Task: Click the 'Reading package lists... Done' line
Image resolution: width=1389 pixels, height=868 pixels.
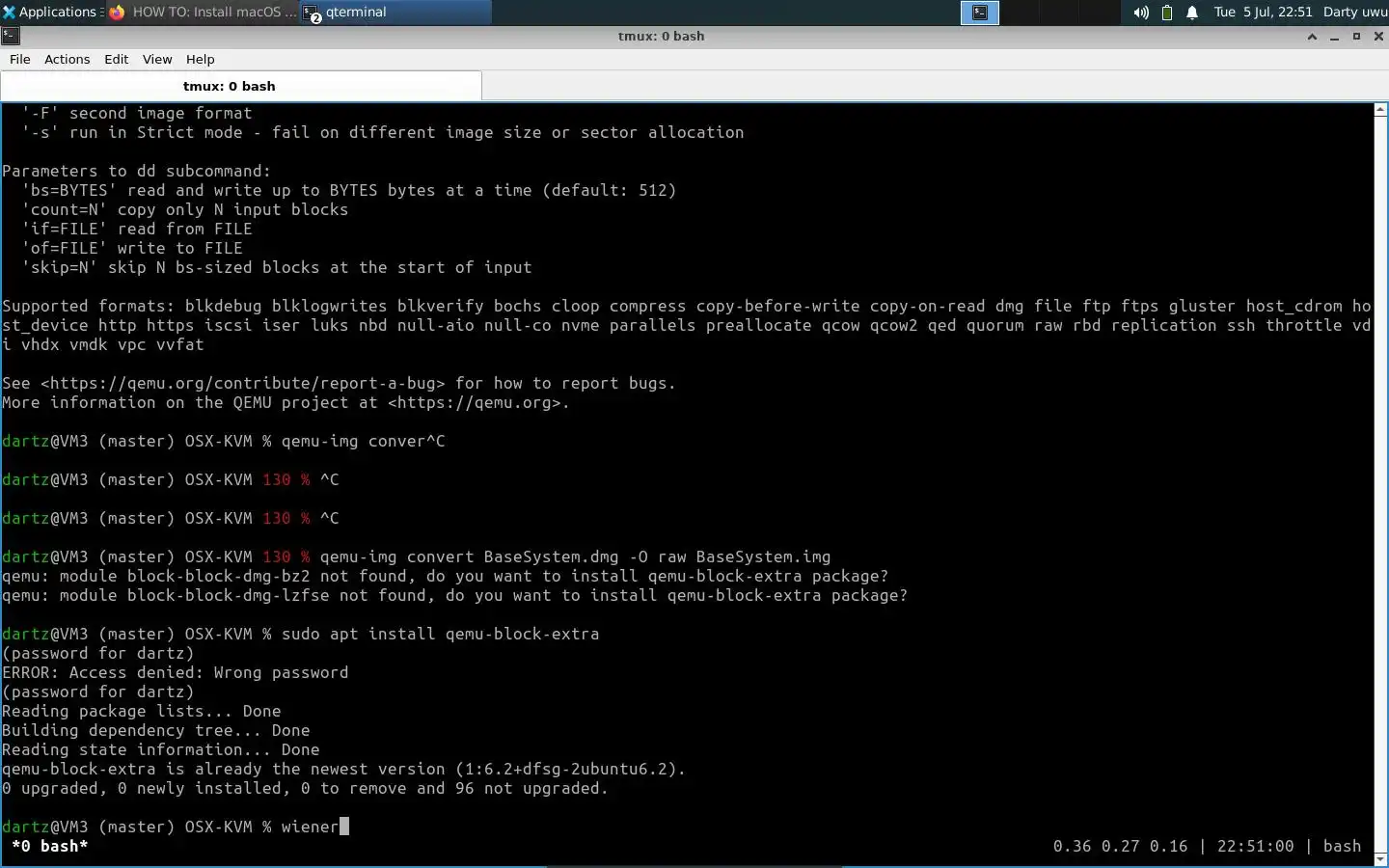Action: click(142, 711)
